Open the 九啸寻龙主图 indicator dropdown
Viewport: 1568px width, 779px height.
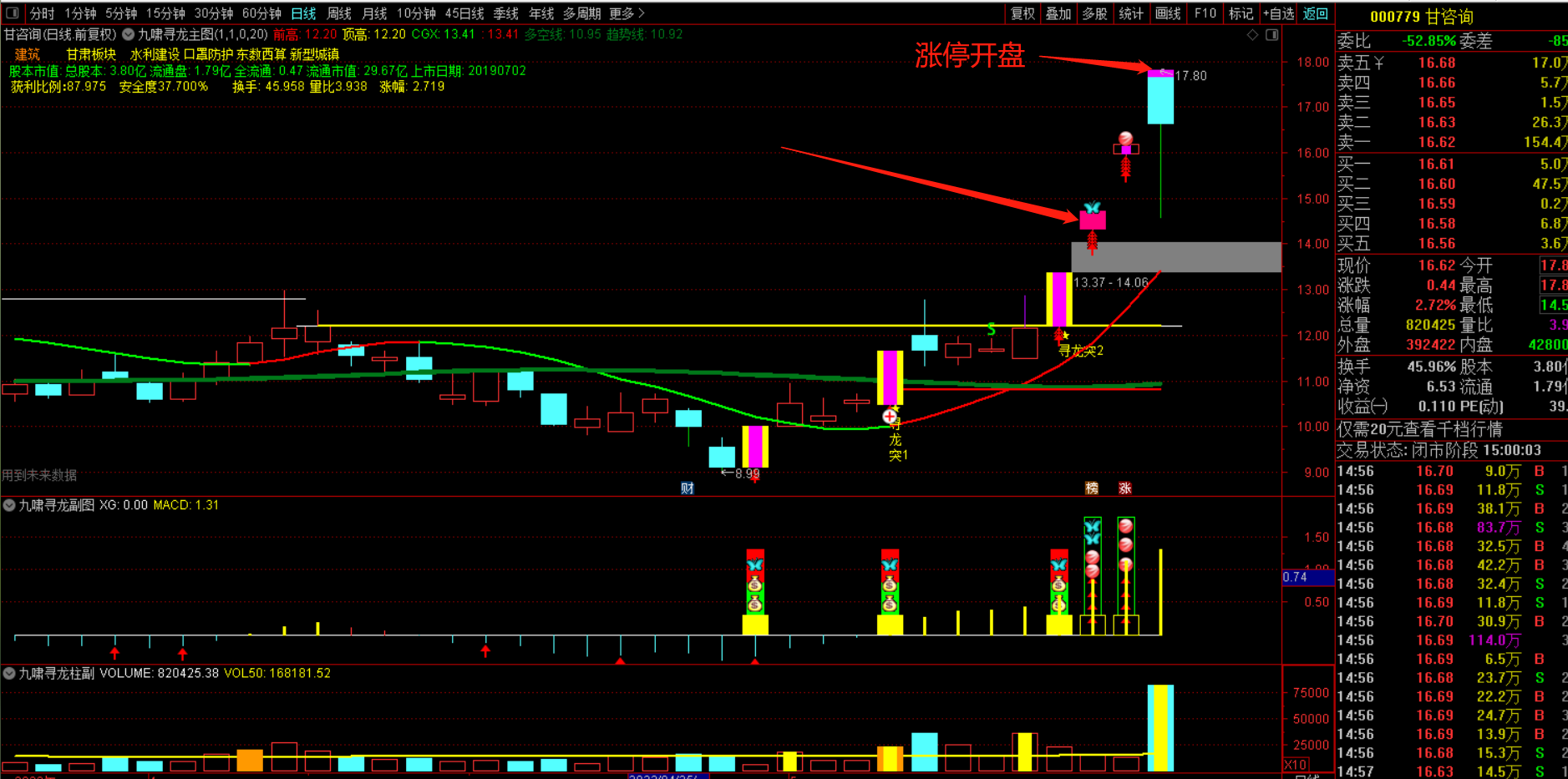tap(129, 34)
